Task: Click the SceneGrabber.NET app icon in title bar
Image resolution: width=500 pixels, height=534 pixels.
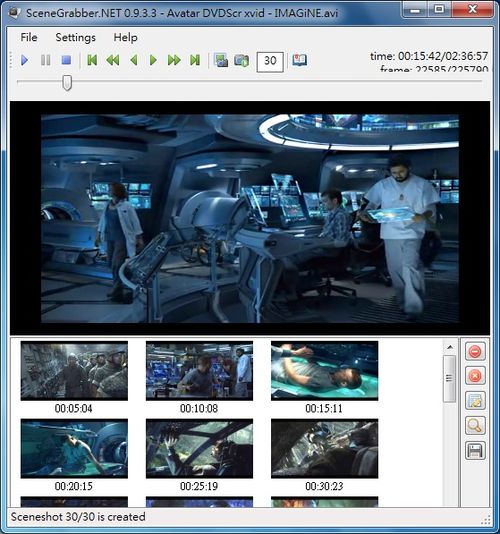Action: [14, 13]
